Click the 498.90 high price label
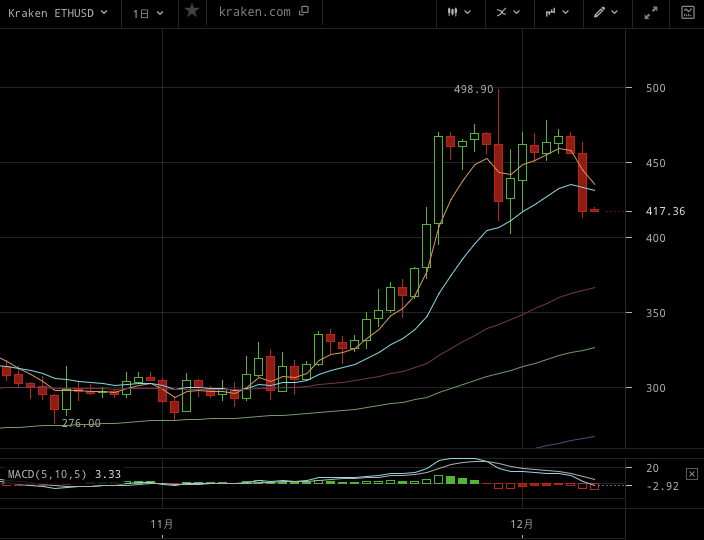 [x=473, y=89]
